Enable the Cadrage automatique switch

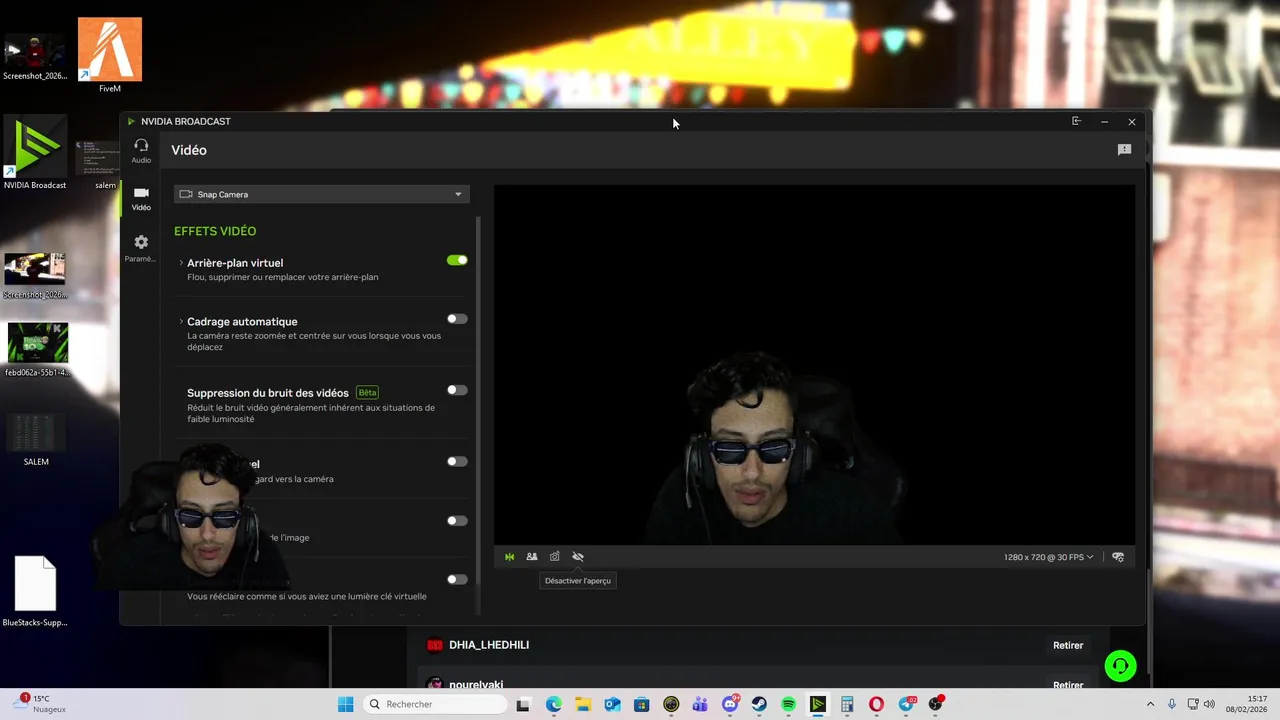[x=457, y=319]
